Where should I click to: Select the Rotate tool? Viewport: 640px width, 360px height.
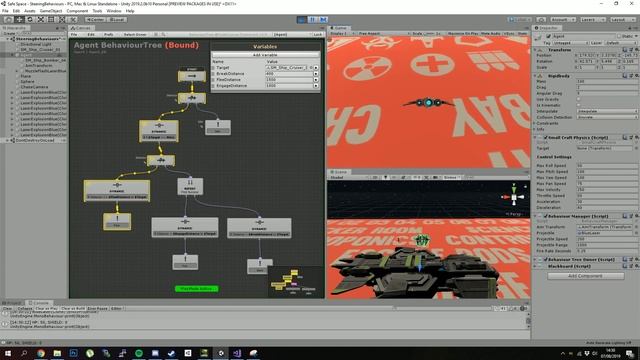[30, 20]
